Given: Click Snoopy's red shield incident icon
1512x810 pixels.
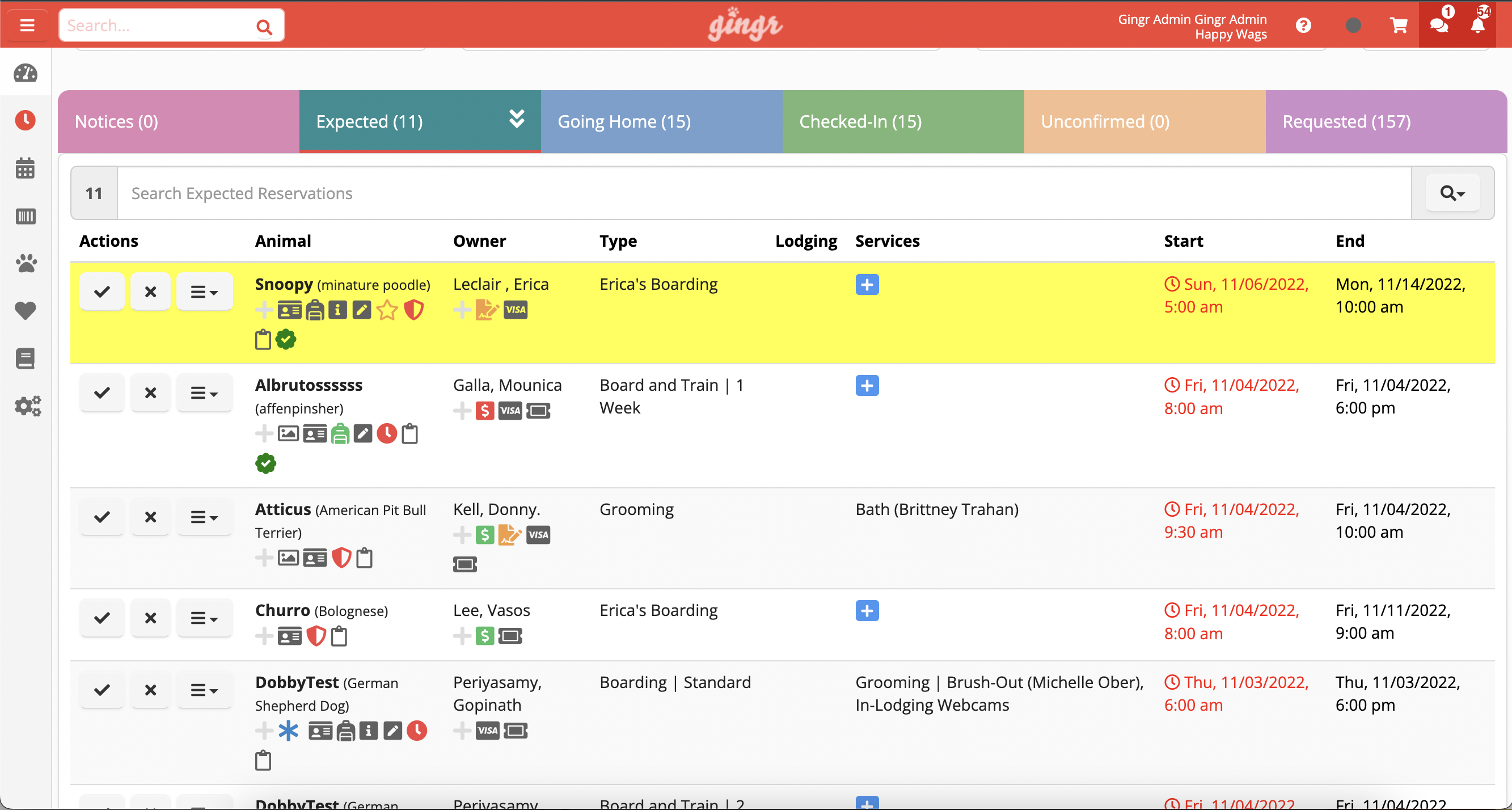Looking at the screenshot, I should [x=414, y=310].
